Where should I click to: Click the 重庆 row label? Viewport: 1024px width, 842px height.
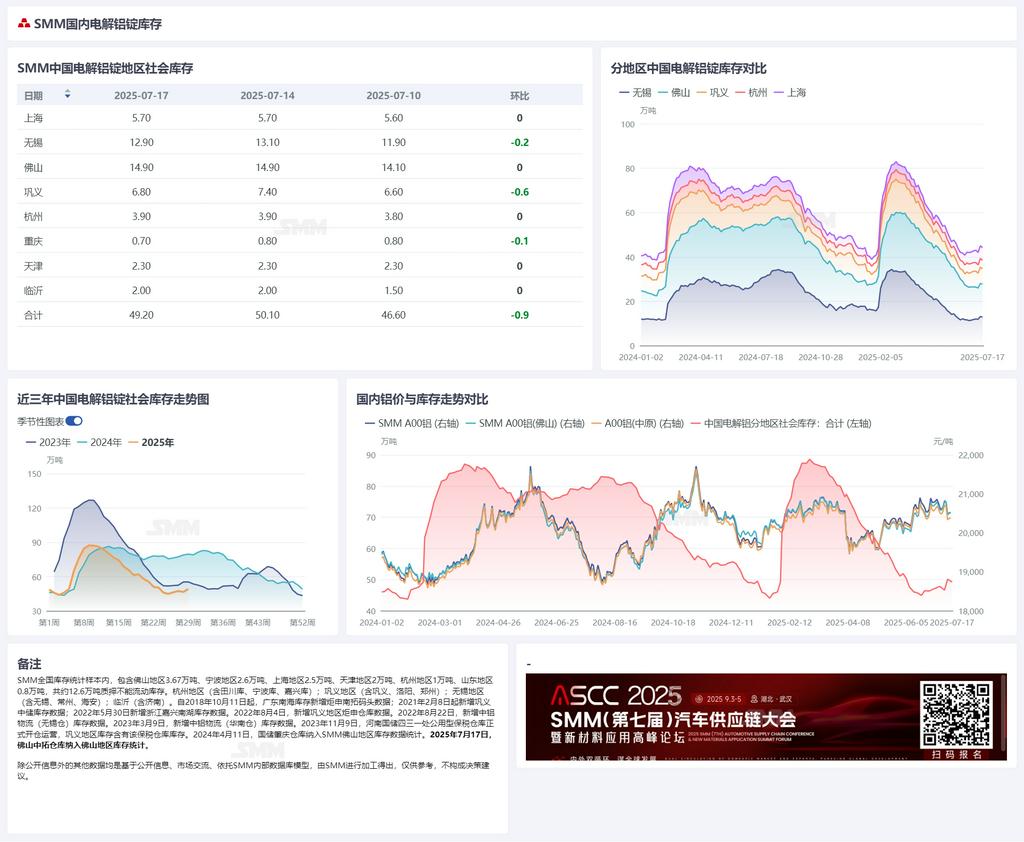[33, 241]
